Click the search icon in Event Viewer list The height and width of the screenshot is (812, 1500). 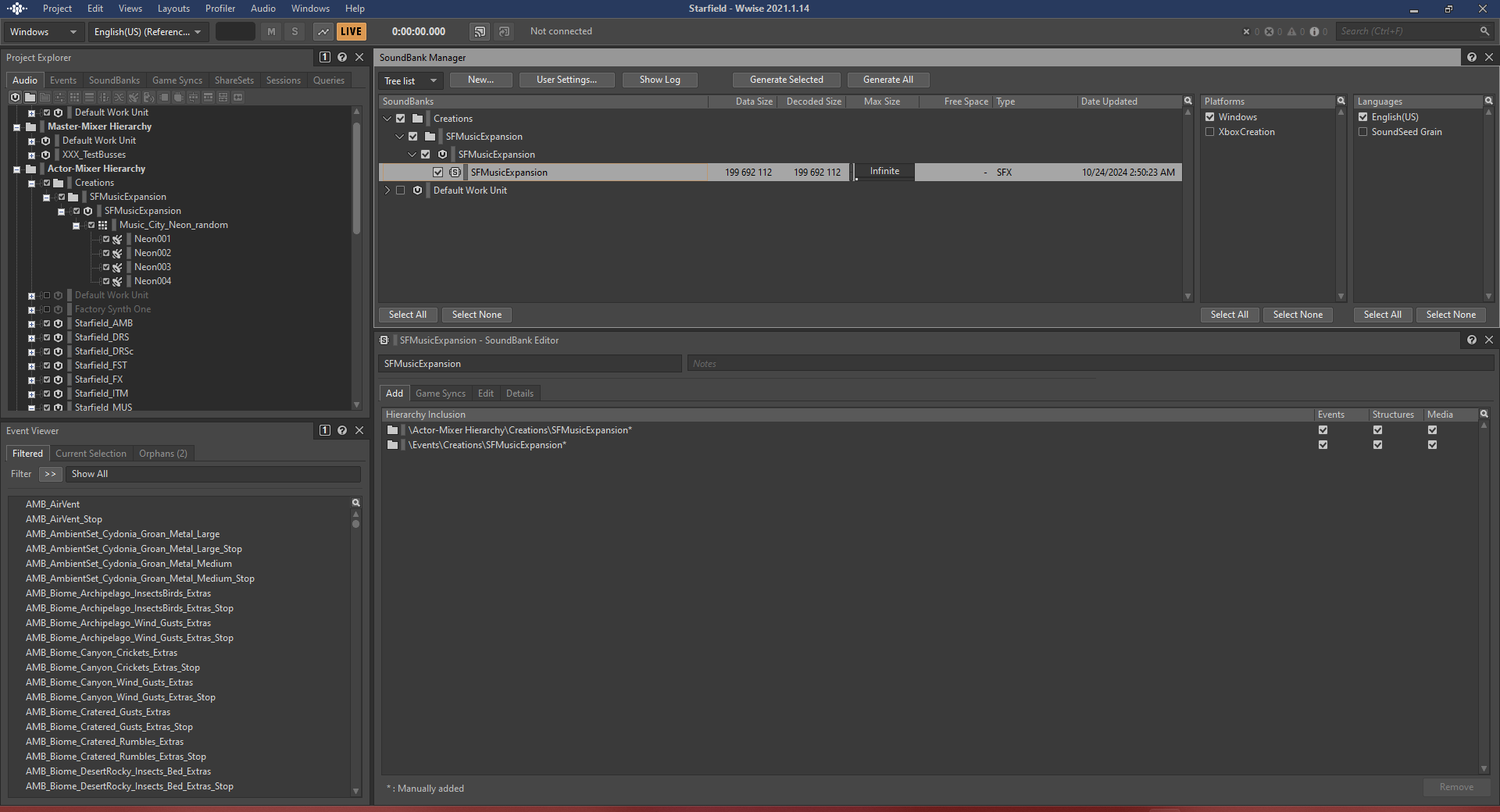tap(356, 503)
